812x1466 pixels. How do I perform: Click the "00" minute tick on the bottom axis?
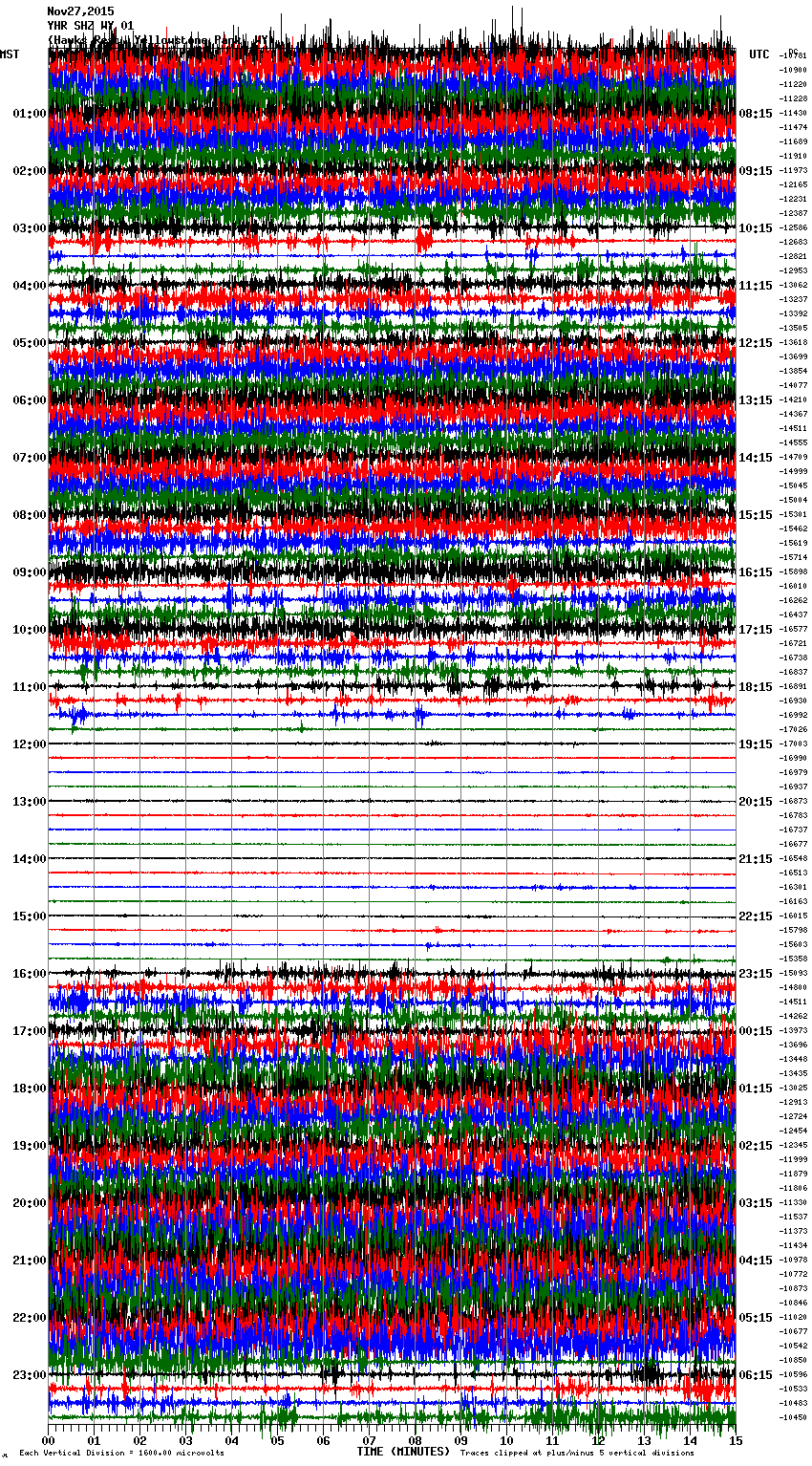[49, 1441]
